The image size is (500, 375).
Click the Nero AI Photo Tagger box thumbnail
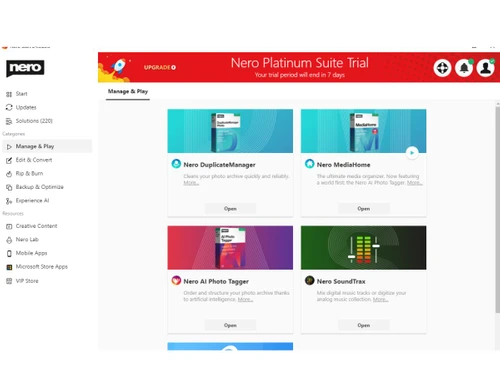coord(230,248)
